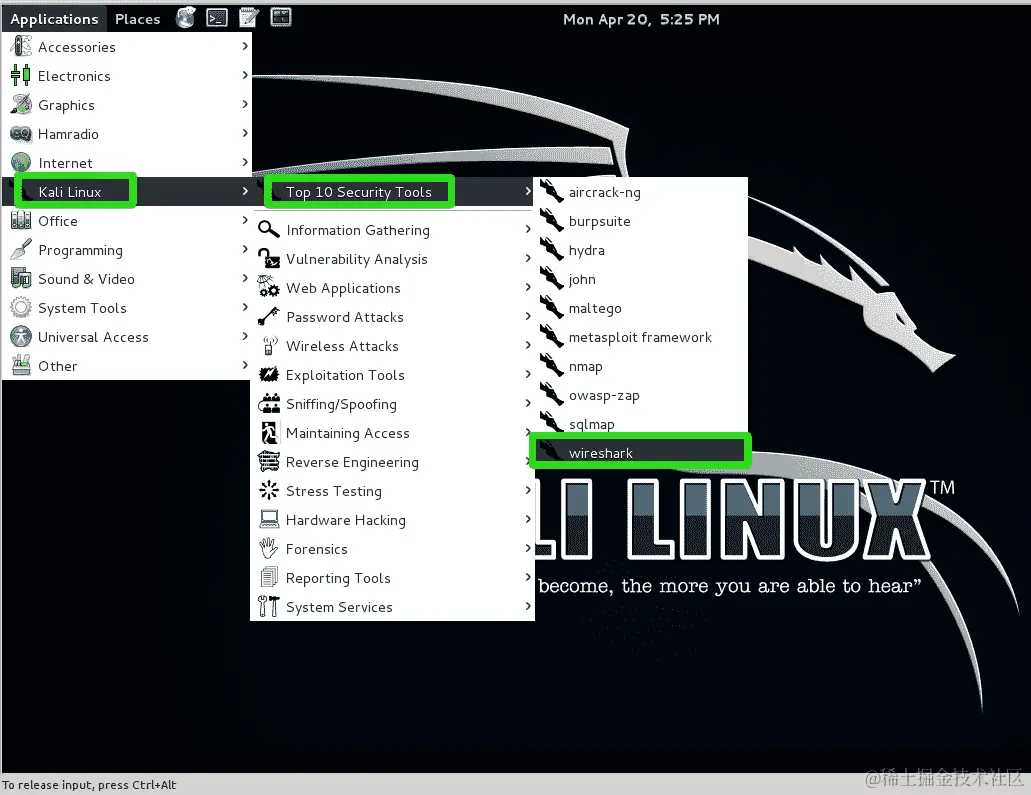Viewport: 1031px width, 795px height.
Task: Click the Programming category icon
Action: pos(21,249)
